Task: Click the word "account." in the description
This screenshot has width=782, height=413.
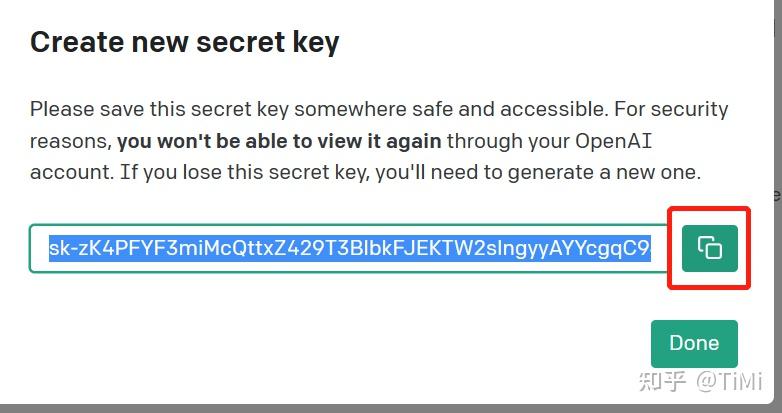Action: coord(69,172)
